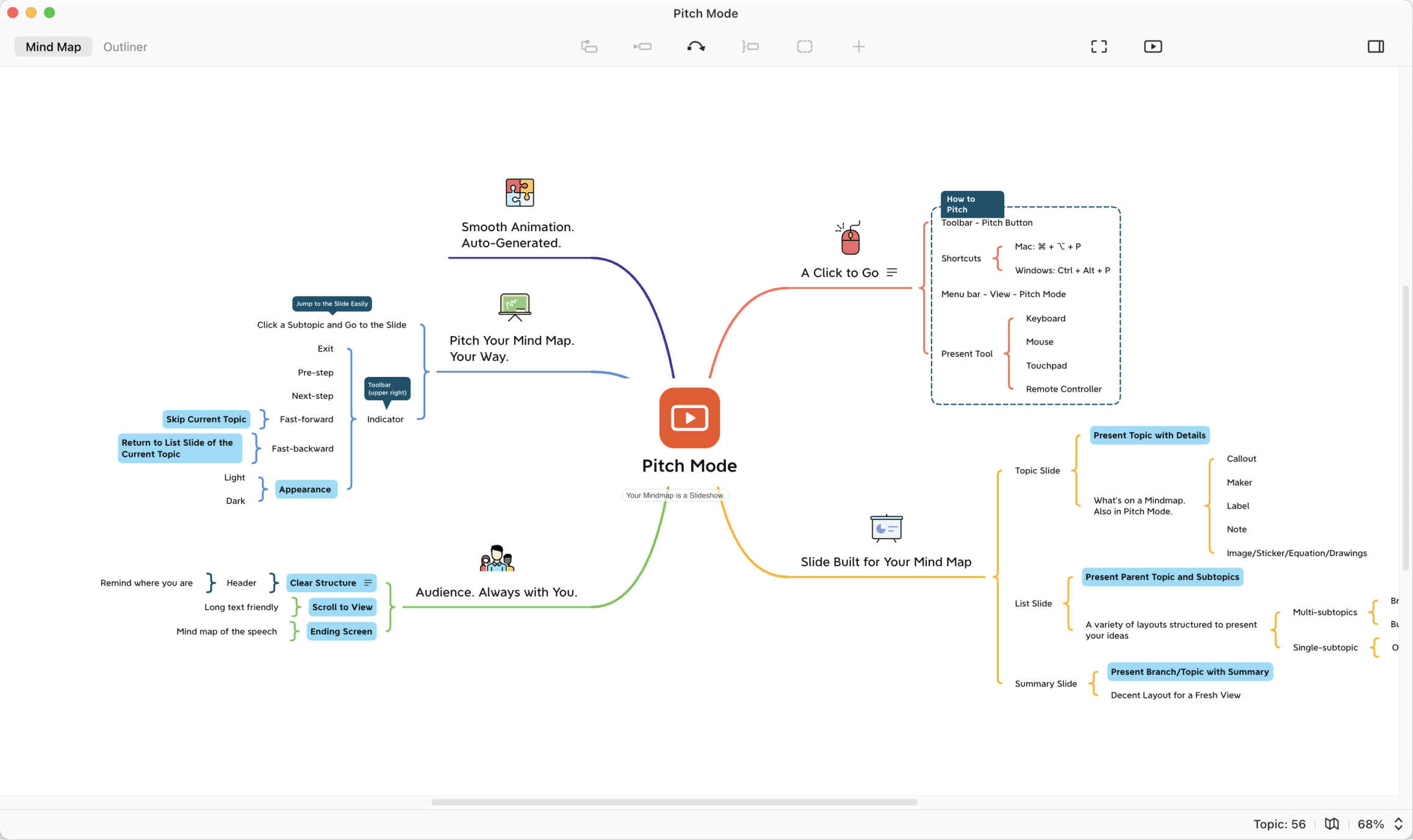Open the zoom level dropdown showing 68%

[x=1371, y=824]
